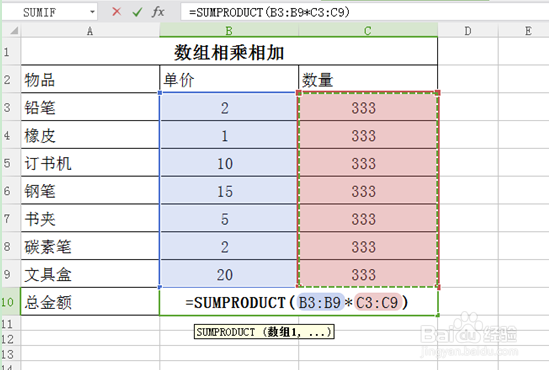The height and width of the screenshot is (370, 549).
Task: Click unit price 1 for 橡皮
Action: tap(229, 135)
